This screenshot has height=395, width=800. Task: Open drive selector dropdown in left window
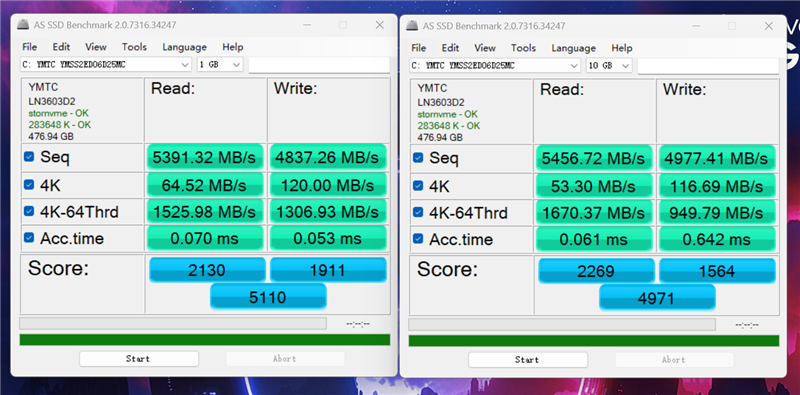pos(106,65)
